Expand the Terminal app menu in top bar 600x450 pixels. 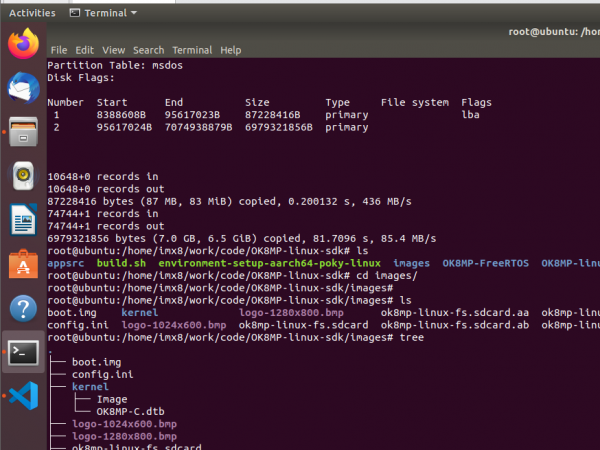(x=103, y=13)
